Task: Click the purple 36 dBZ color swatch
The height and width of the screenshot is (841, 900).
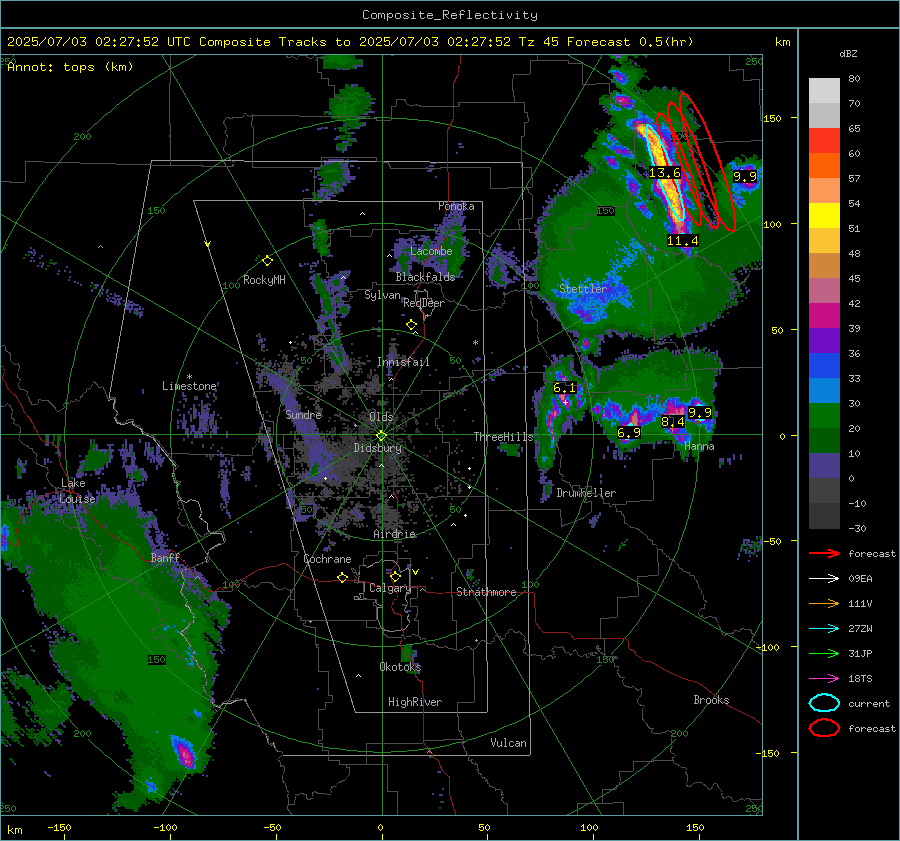Action: 824,340
